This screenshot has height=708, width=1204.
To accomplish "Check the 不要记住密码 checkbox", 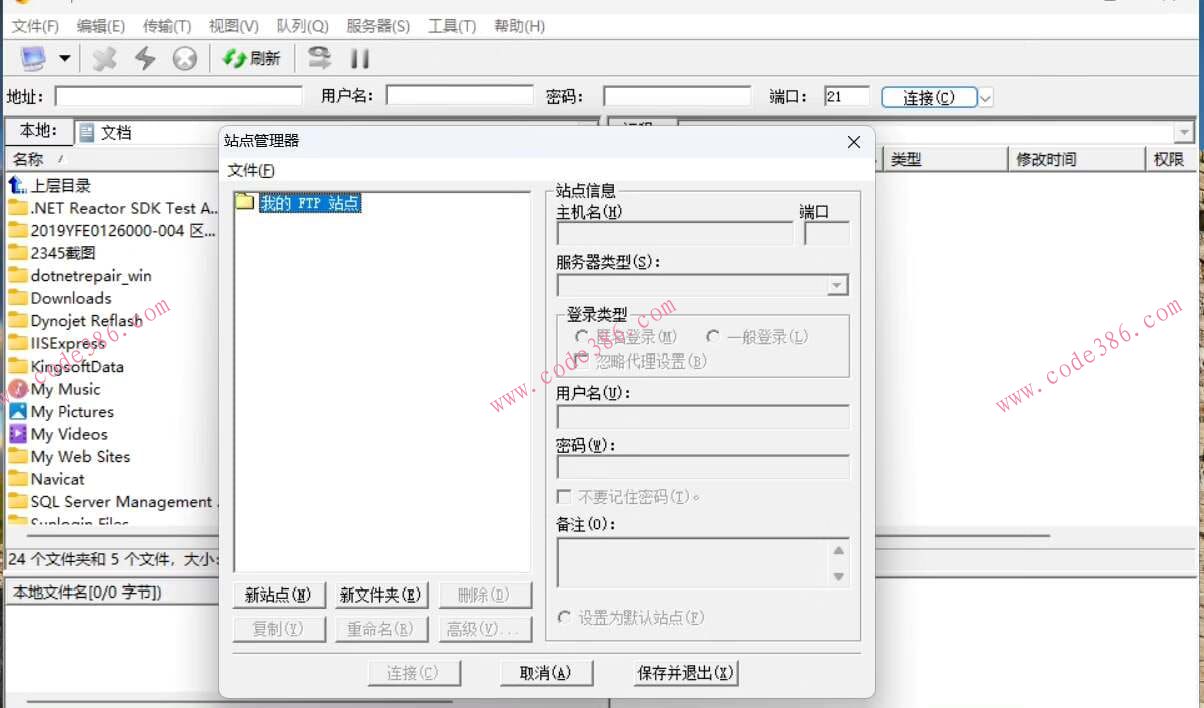I will point(565,496).
